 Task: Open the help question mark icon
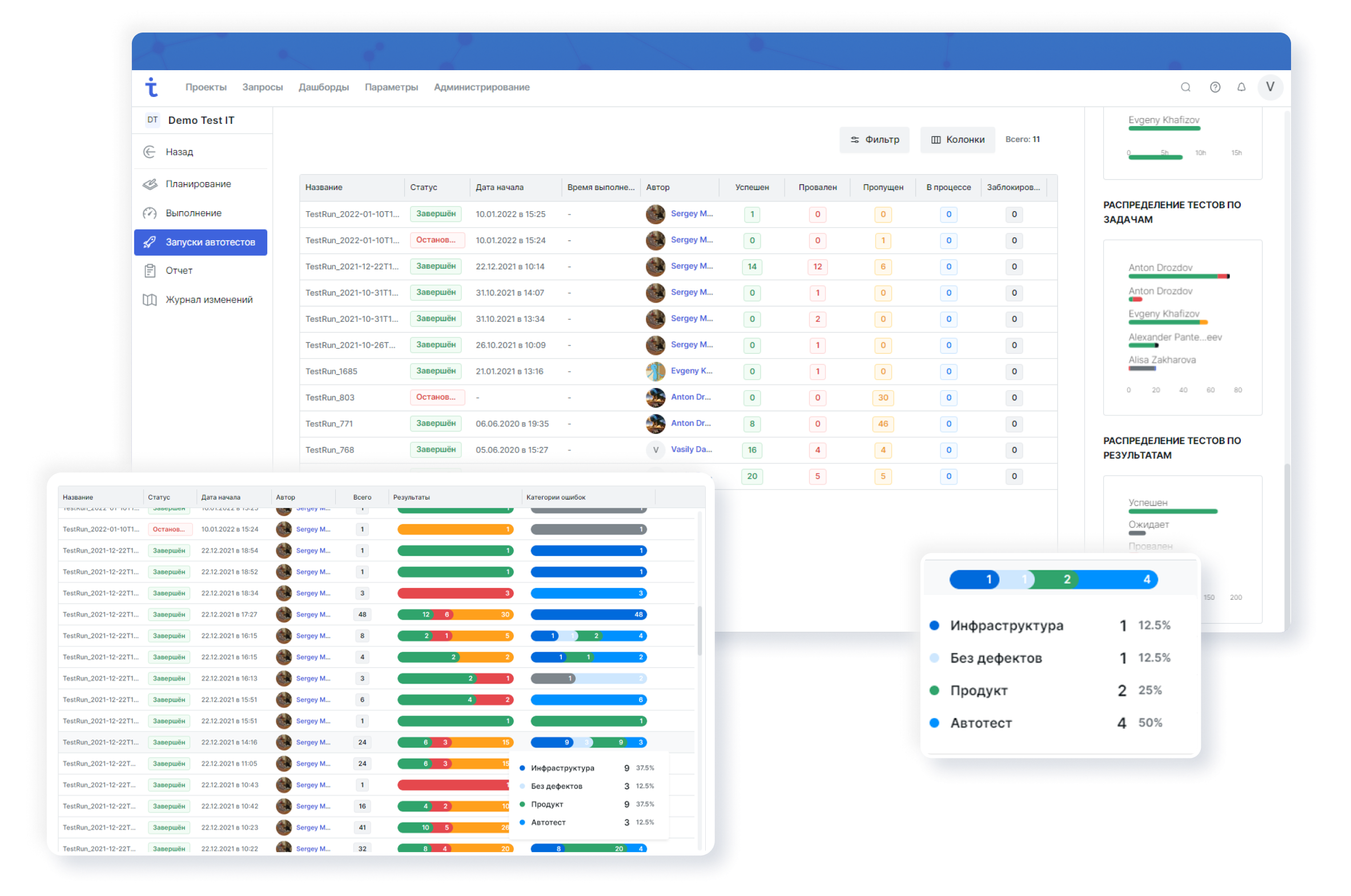click(x=1215, y=87)
